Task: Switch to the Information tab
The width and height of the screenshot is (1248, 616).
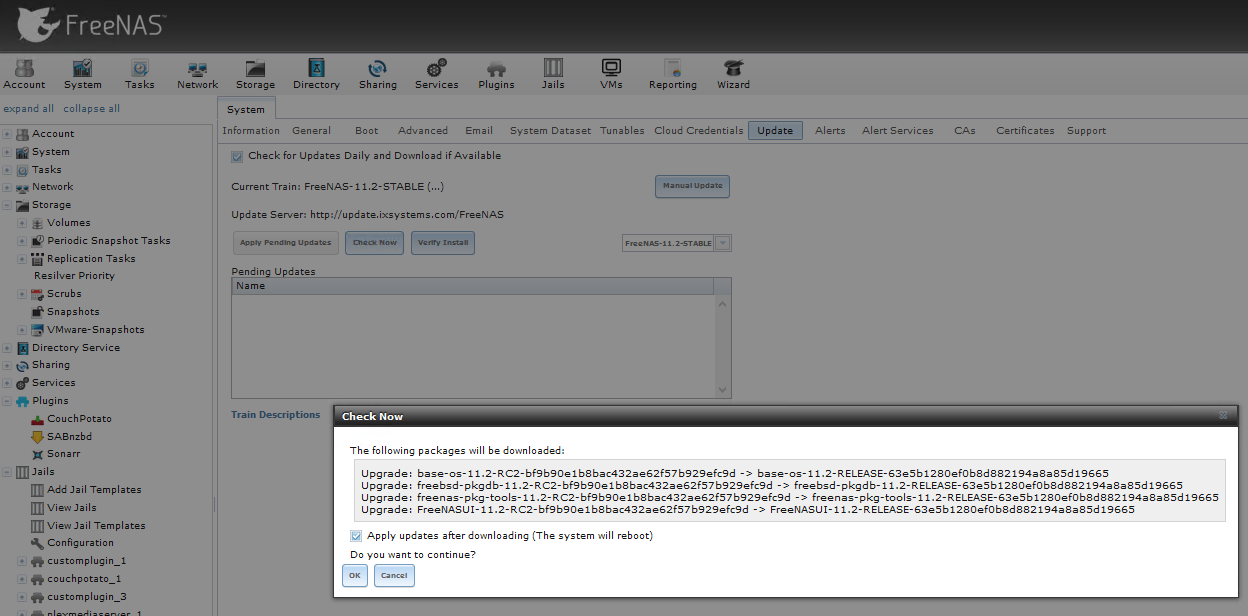Action: [x=251, y=131]
